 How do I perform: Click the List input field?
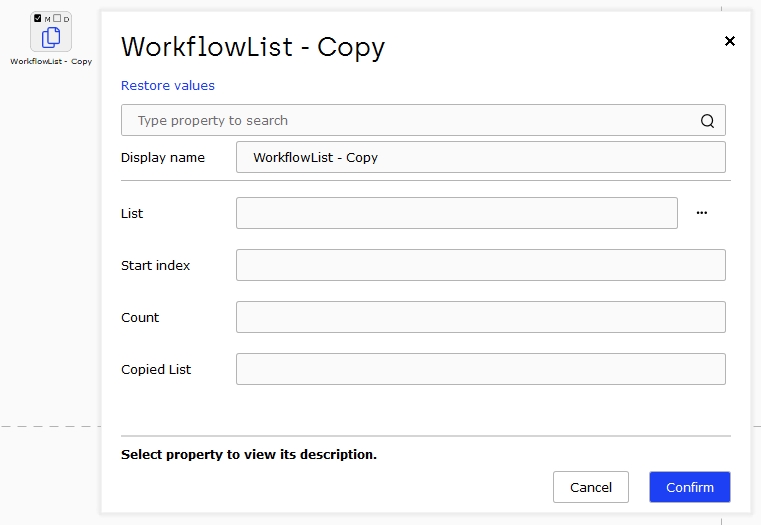(x=457, y=213)
